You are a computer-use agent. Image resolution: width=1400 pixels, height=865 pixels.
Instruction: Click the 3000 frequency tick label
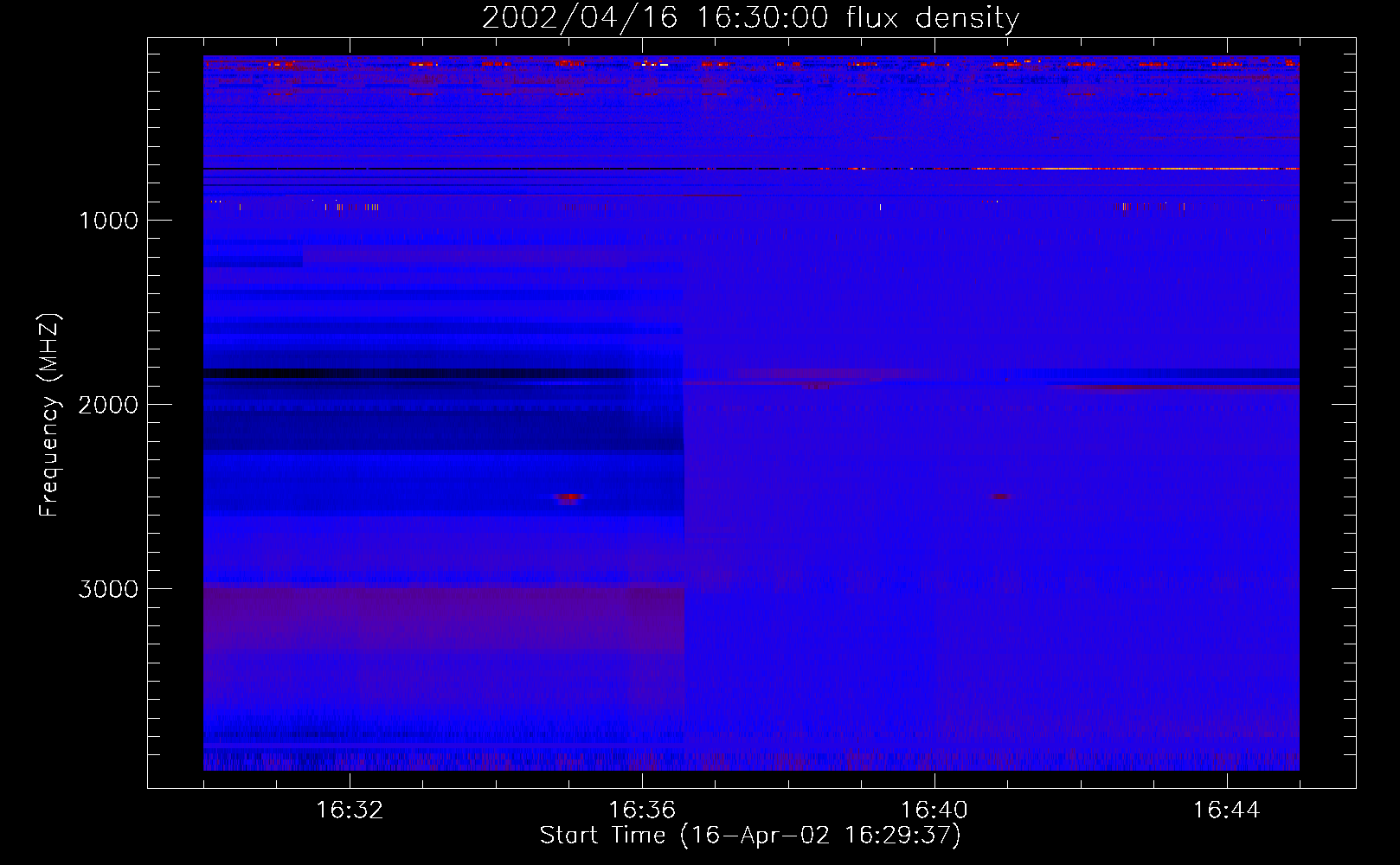click(x=108, y=588)
